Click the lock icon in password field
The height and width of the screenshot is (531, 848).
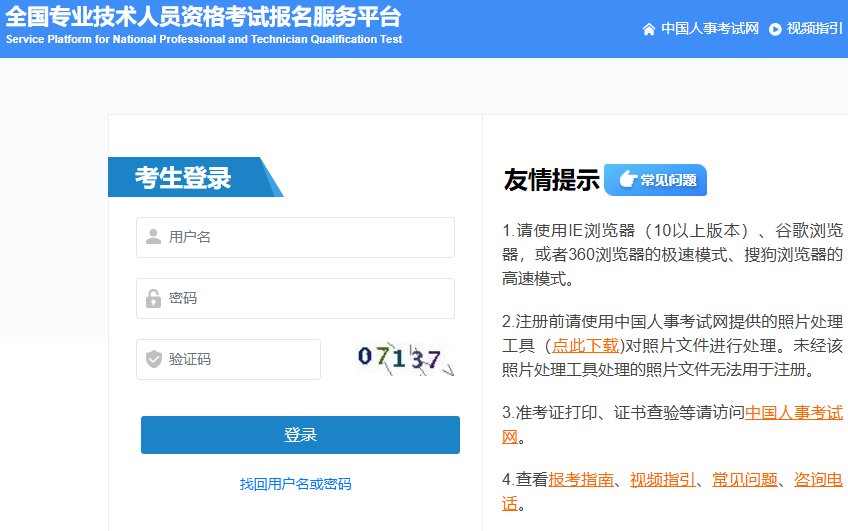click(x=153, y=298)
